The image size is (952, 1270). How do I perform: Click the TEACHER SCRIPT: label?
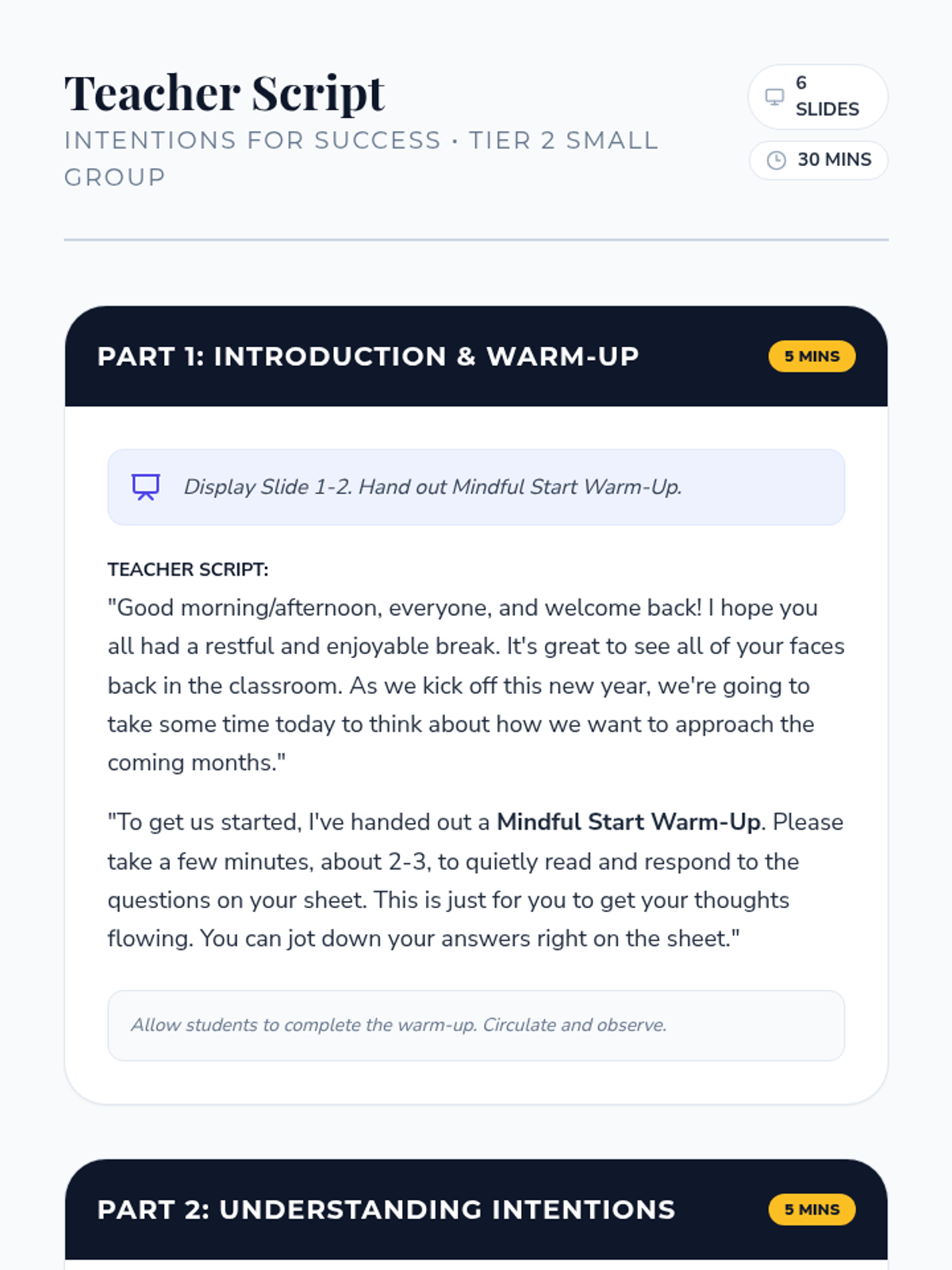[188, 570]
